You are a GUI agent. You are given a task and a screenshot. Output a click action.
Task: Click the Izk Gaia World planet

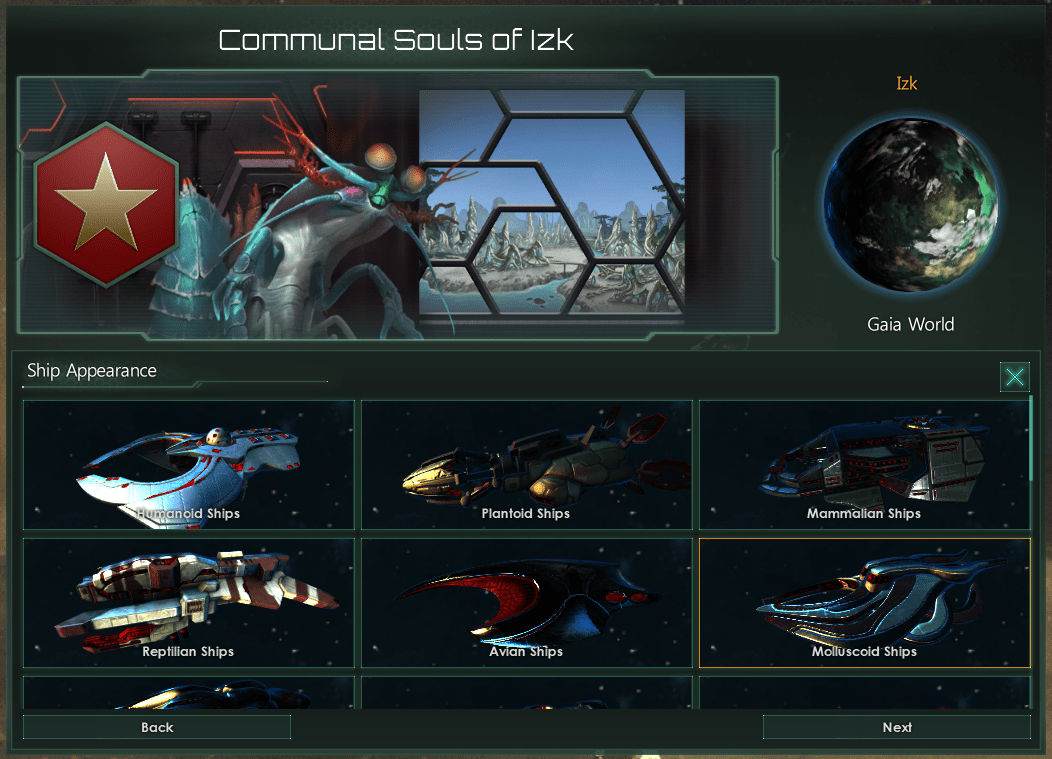pos(910,205)
